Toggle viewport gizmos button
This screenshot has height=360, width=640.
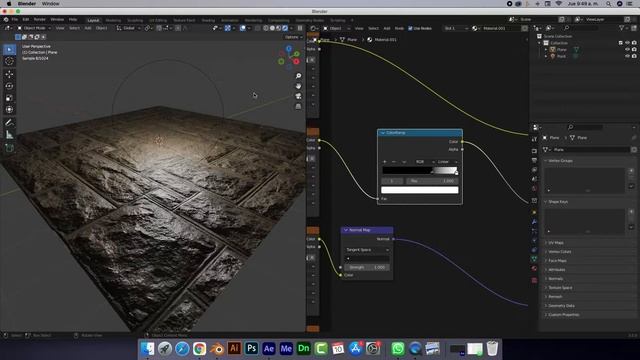(x=228, y=28)
